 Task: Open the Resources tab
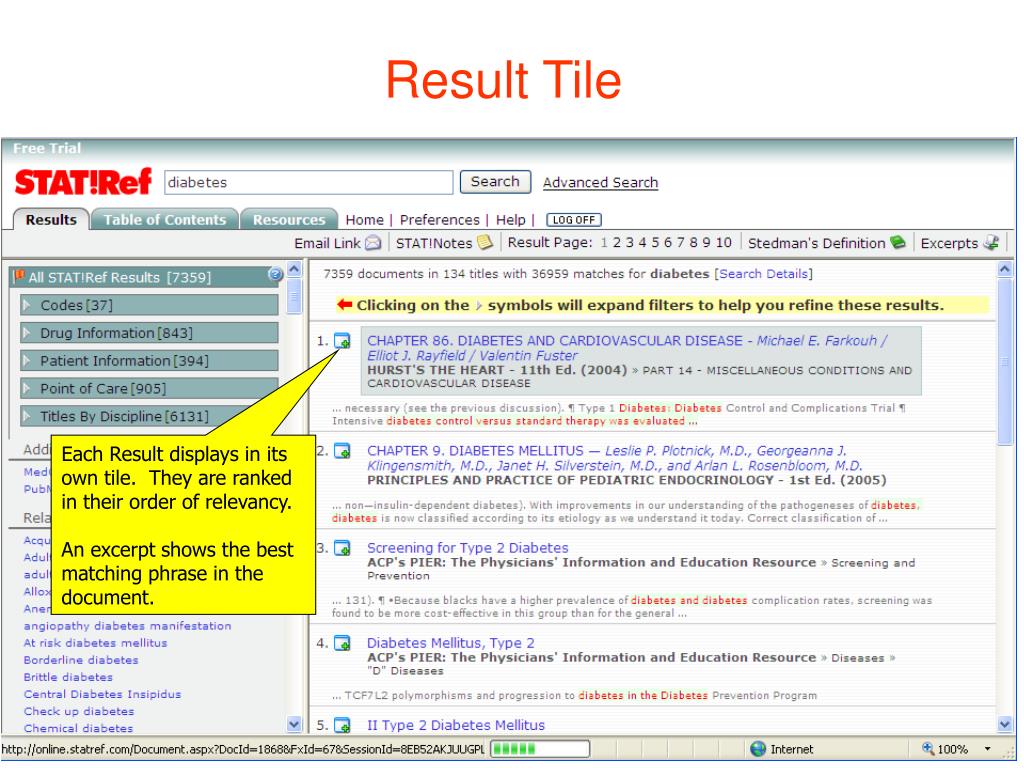coord(289,219)
